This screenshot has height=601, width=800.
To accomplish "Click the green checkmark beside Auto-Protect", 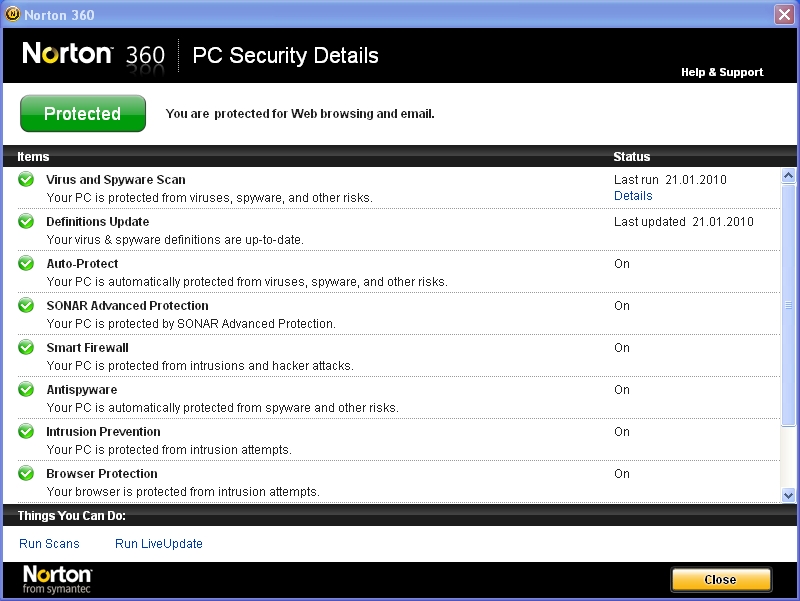I will (x=26, y=264).
